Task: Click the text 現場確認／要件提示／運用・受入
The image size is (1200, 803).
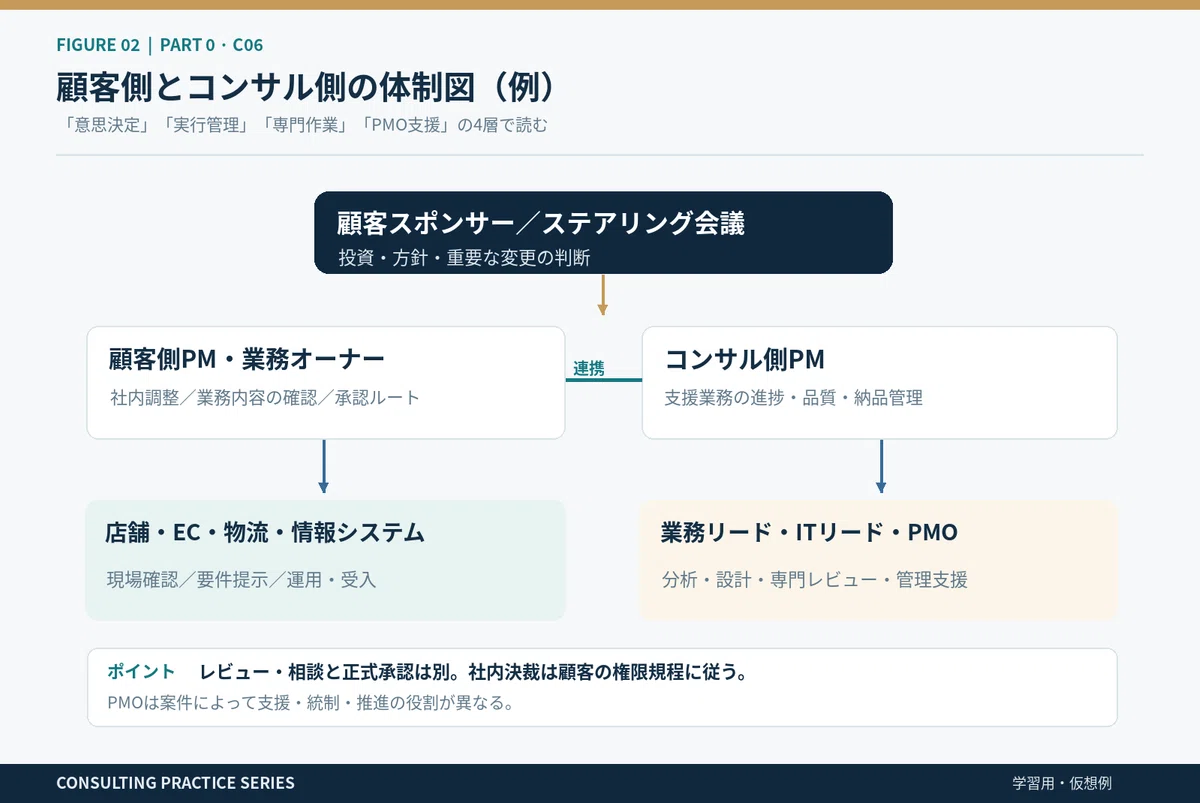Action: (x=241, y=579)
